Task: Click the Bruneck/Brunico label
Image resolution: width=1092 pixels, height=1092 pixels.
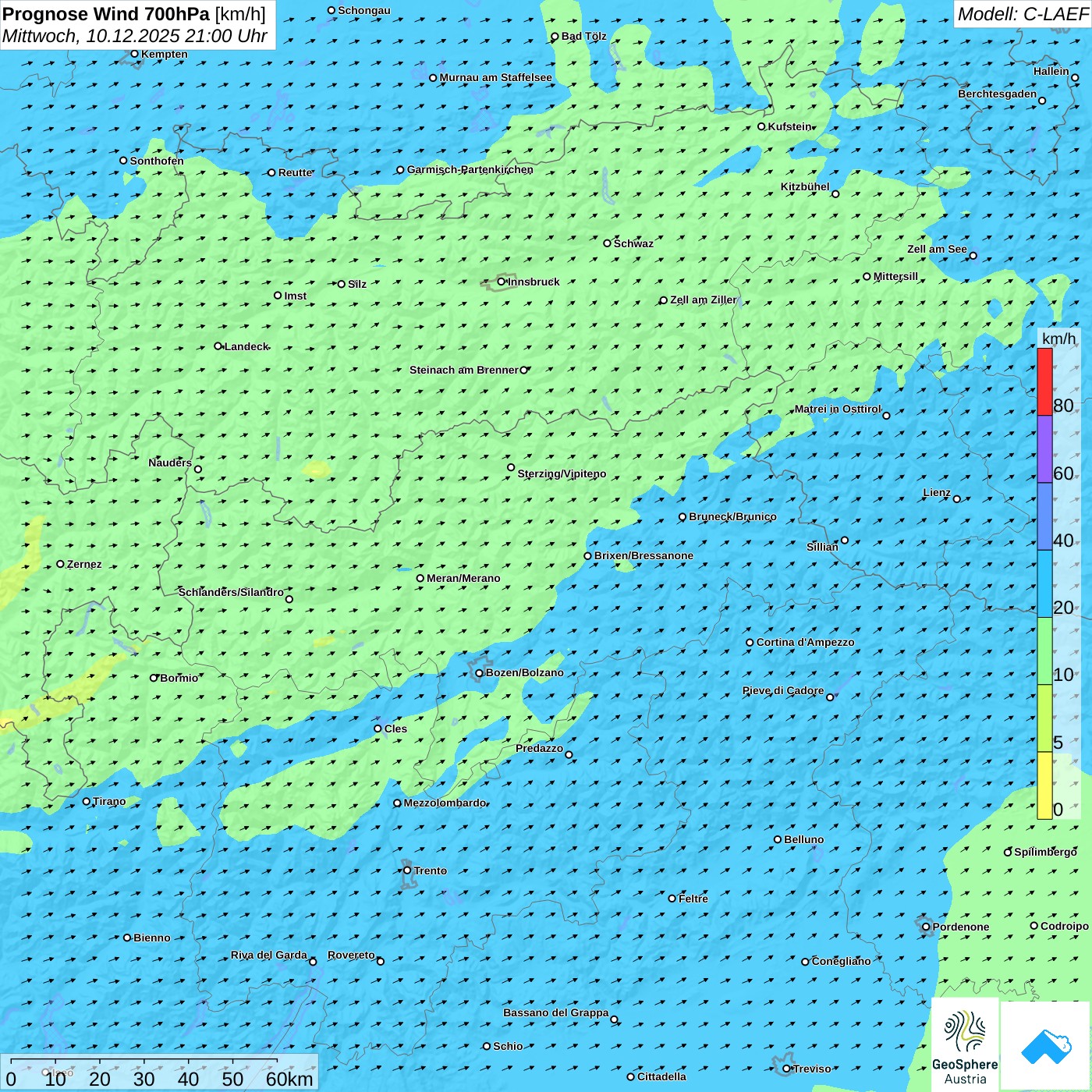Action: pos(732,516)
